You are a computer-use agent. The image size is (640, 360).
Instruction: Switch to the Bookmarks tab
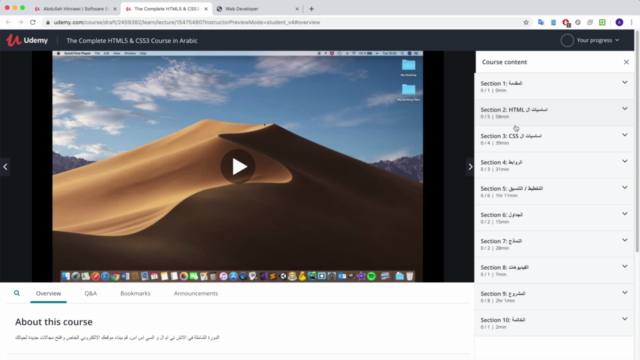tap(136, 293)
